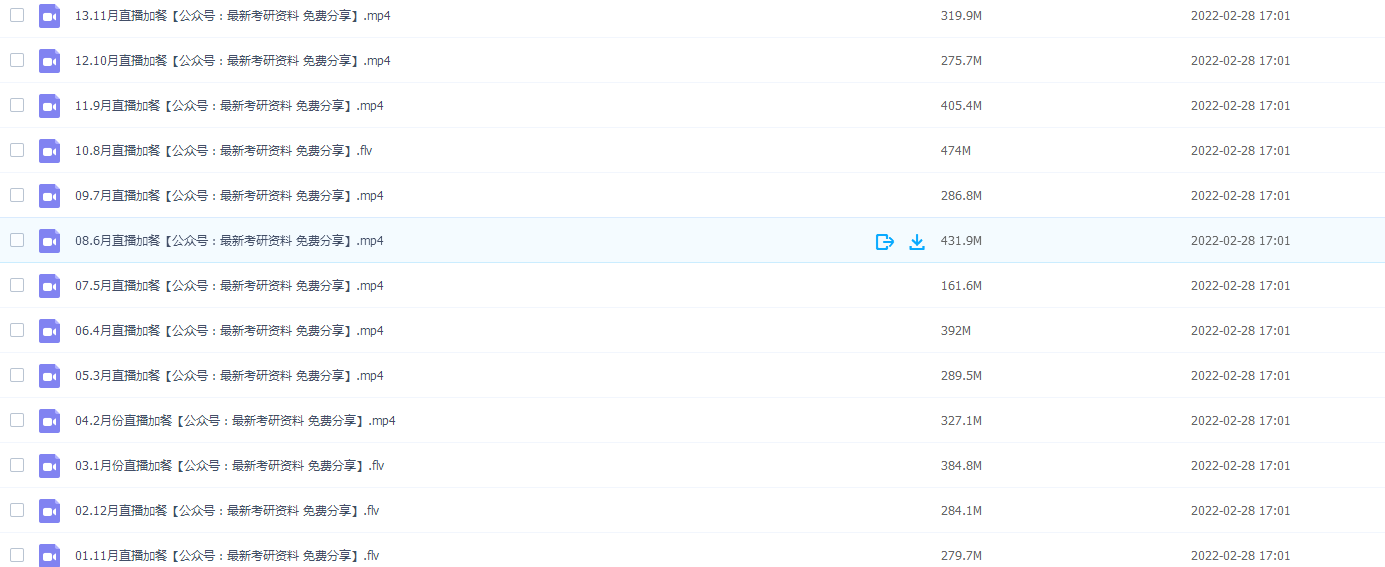The width and height of the screenshot is (1385, 567).
Task: Open file 03.1月份直播加餐 flv
Action: click(x=230, y=466)
